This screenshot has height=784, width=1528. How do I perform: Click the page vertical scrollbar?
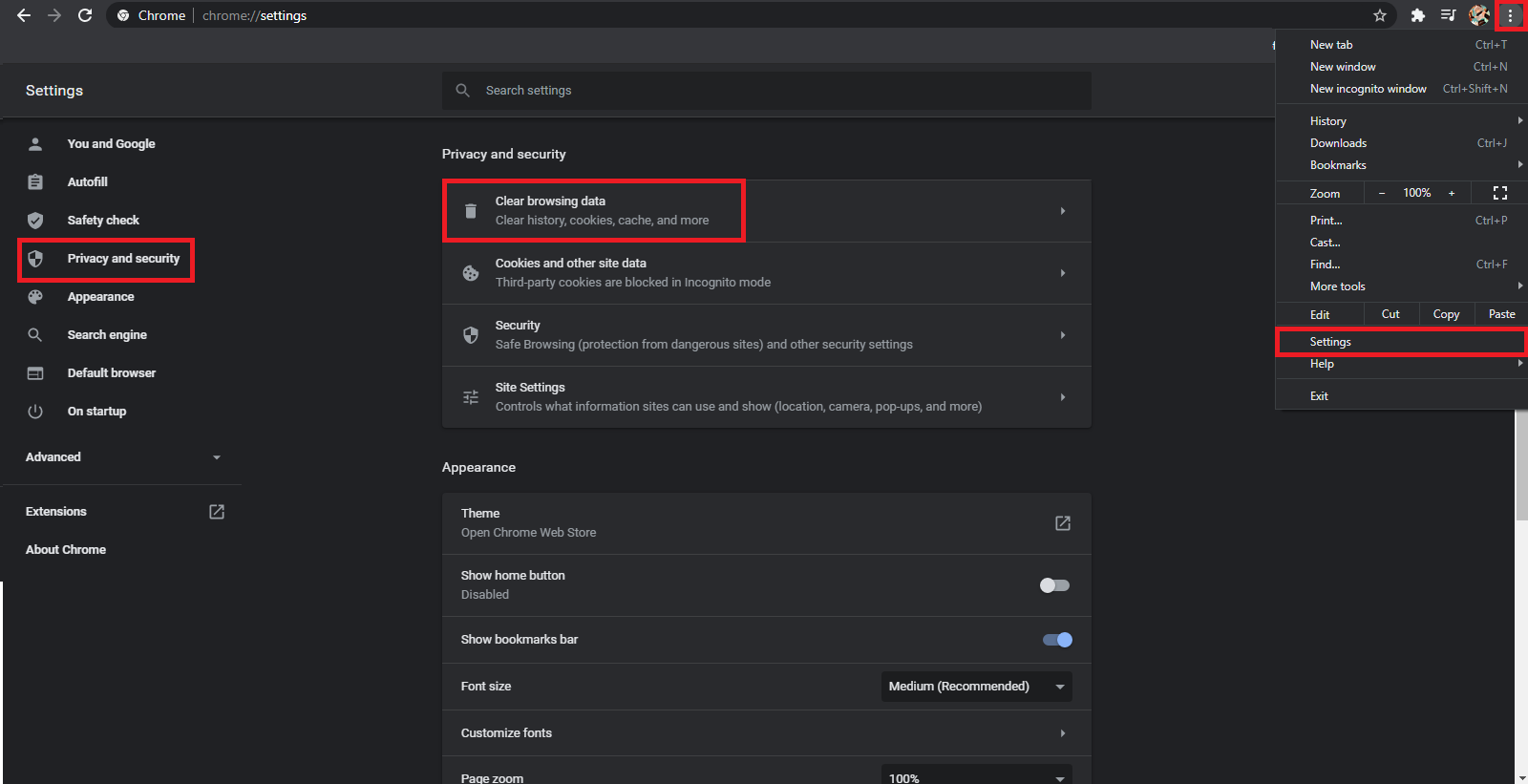(x=1521, y=468)
